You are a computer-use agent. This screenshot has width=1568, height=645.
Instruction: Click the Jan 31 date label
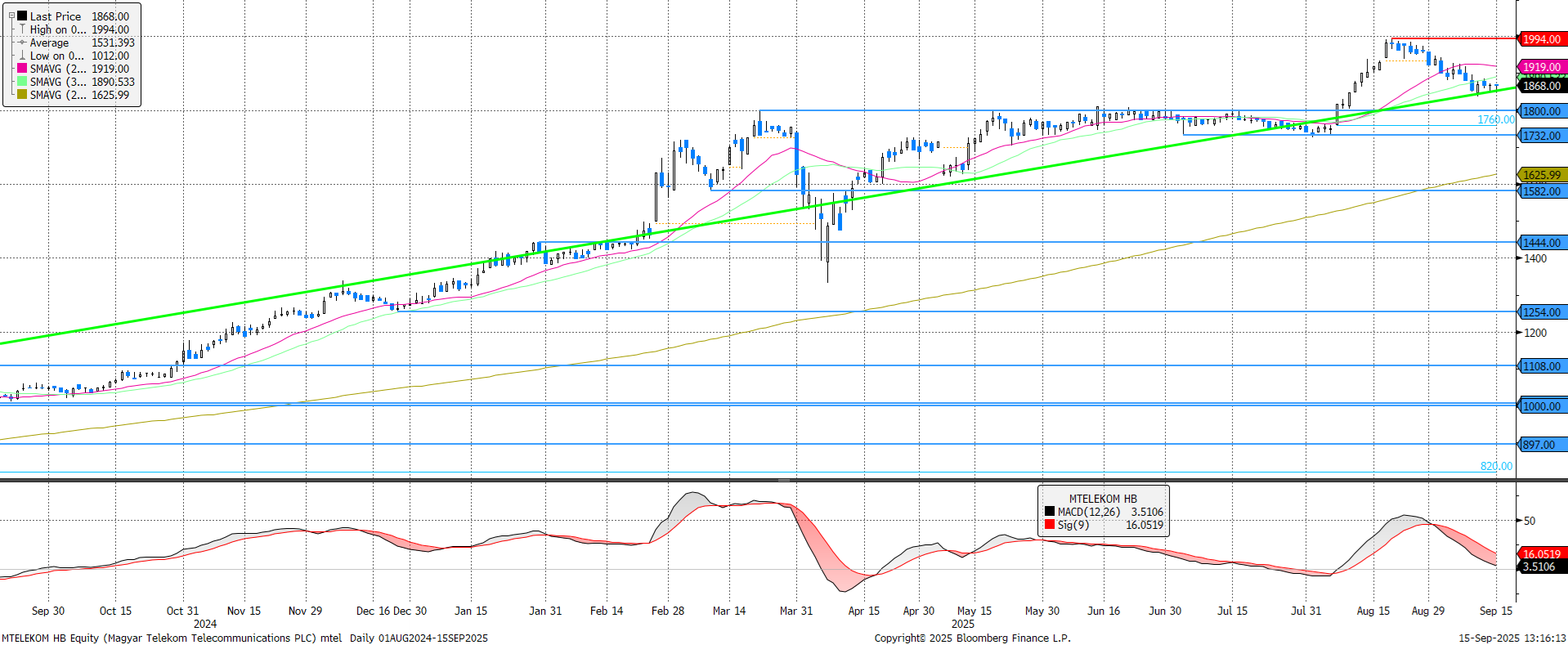click(545, 611)
